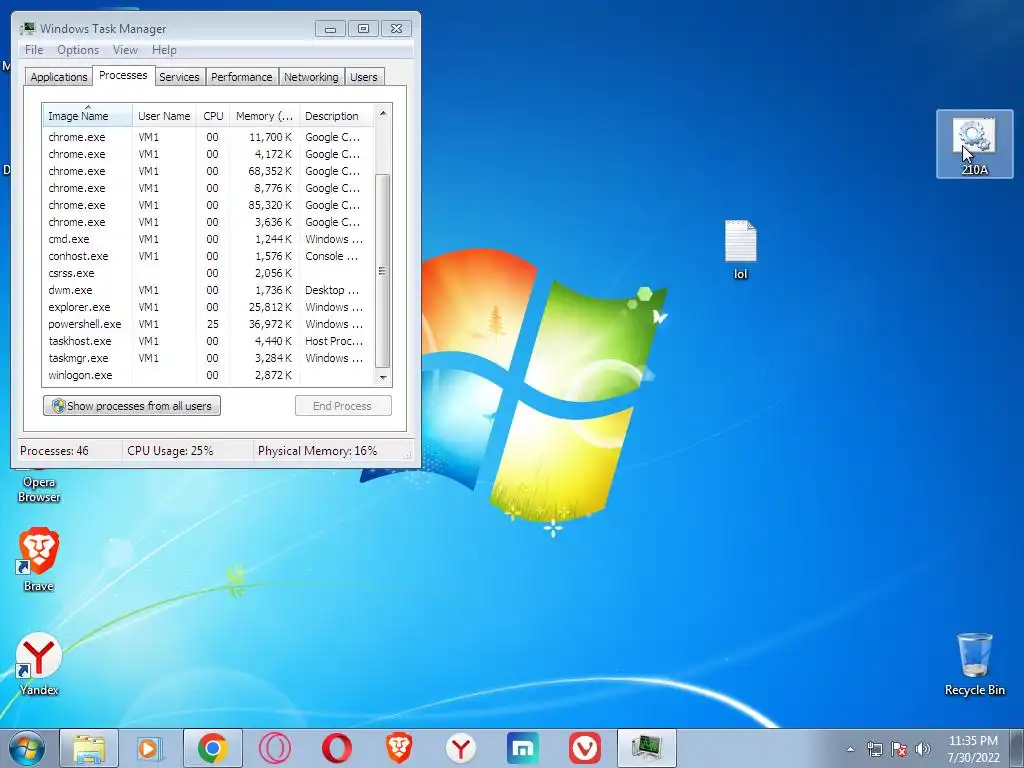
Task: Open the Recycle Bin
Action: pyautogui.click(x=974, y=664)
